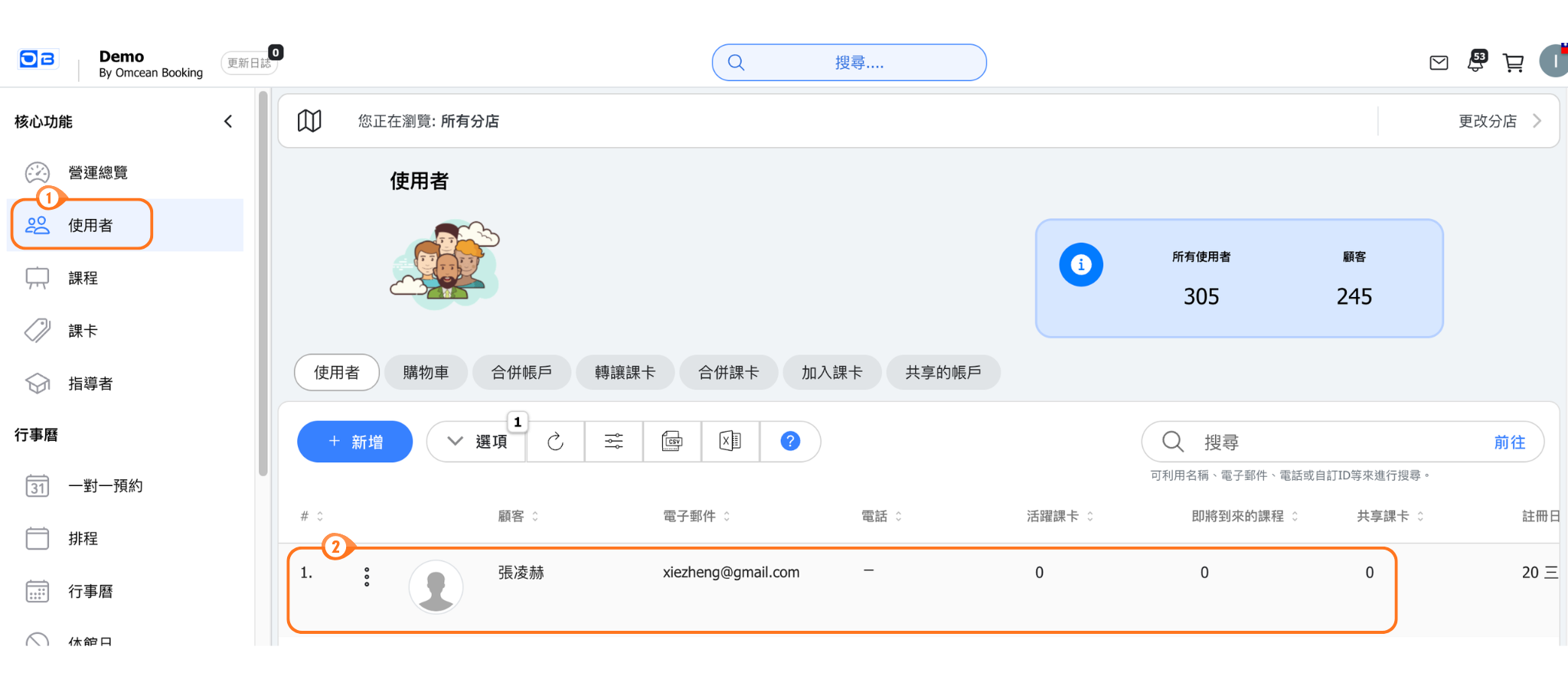Click 前往 next to the user search

click(1509, 442)
